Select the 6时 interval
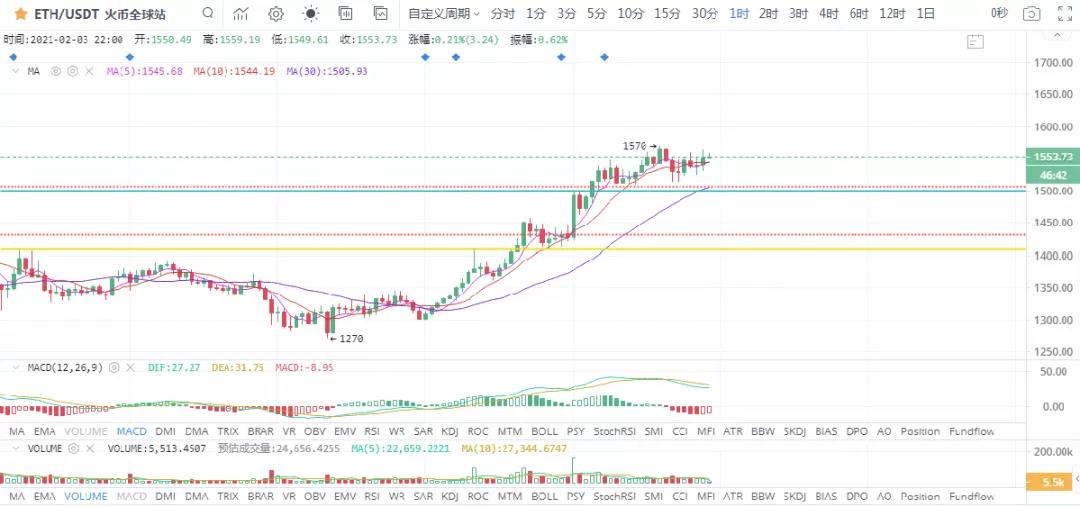The width and height of the screenshot is (1080, 507). 859,13
